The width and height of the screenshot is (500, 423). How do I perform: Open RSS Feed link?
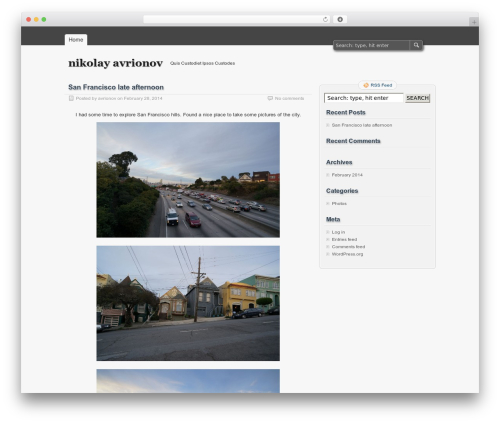tap(381, 85)
